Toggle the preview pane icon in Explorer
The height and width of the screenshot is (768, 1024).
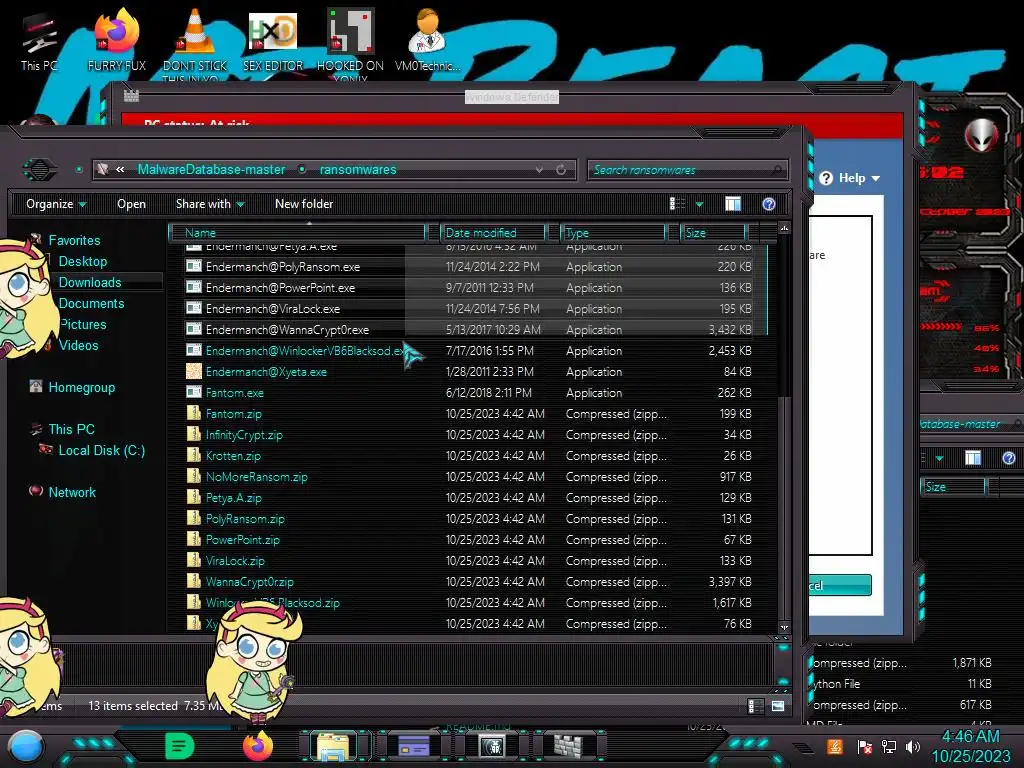733,204
